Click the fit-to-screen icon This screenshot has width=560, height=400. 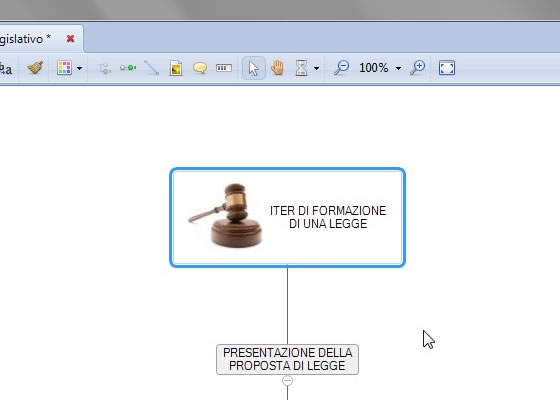point(447,68)
